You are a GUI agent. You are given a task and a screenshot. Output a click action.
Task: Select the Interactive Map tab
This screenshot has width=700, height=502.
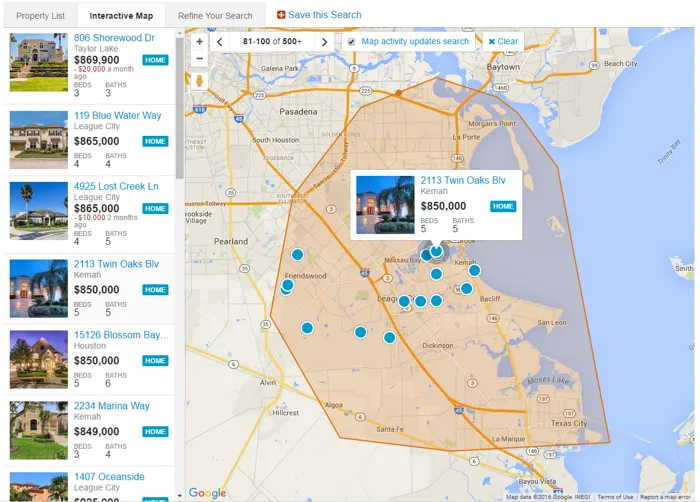[121, 16]
